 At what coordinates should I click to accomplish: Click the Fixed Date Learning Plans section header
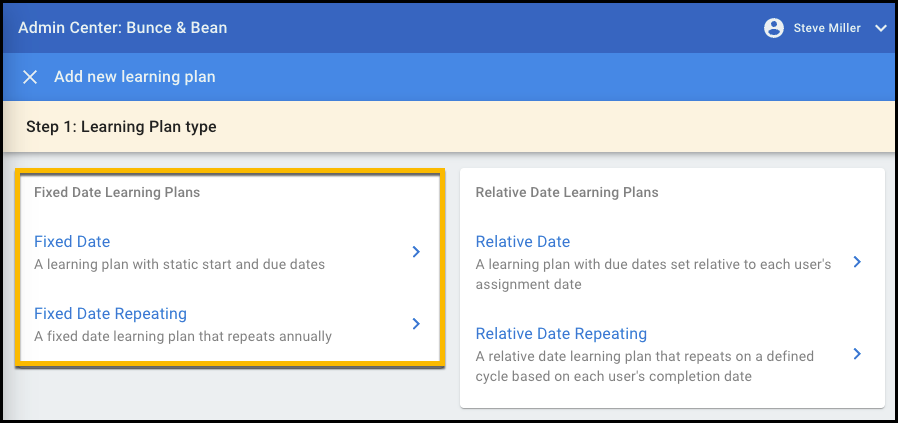click(x=117, y=192)
